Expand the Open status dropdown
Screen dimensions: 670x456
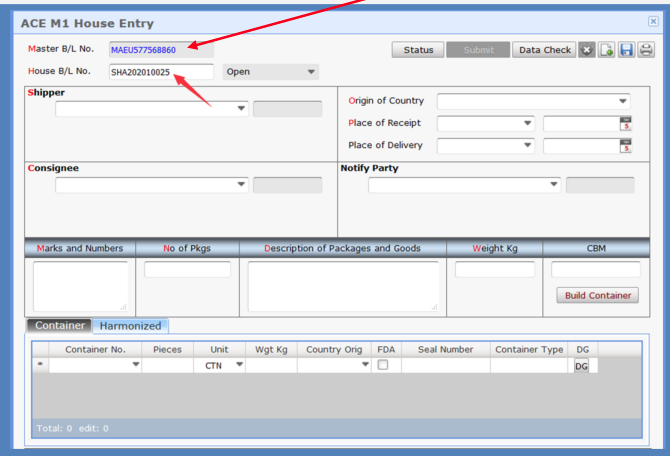point(311,72)
